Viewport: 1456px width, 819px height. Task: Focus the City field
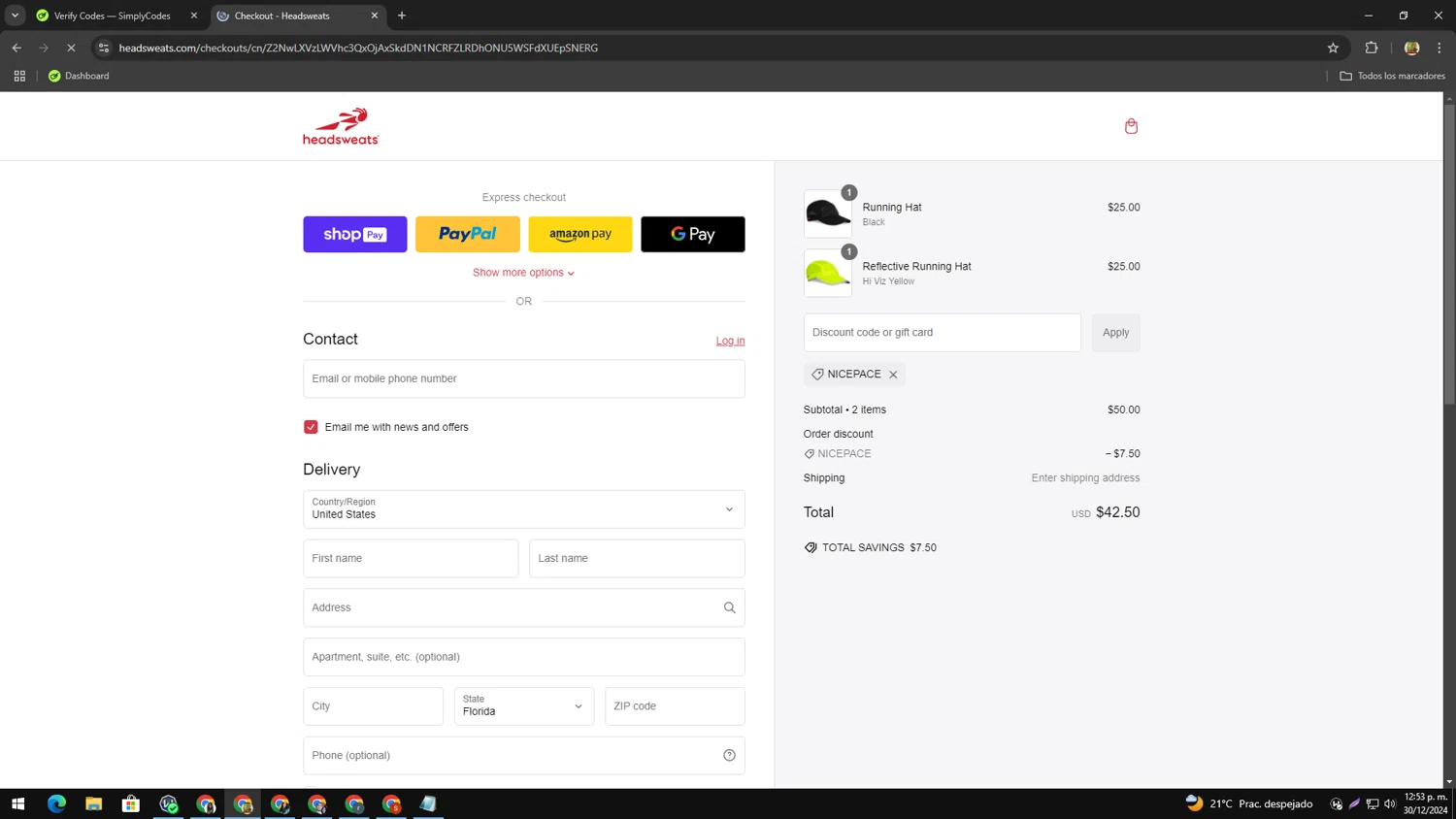click(373, 706)
